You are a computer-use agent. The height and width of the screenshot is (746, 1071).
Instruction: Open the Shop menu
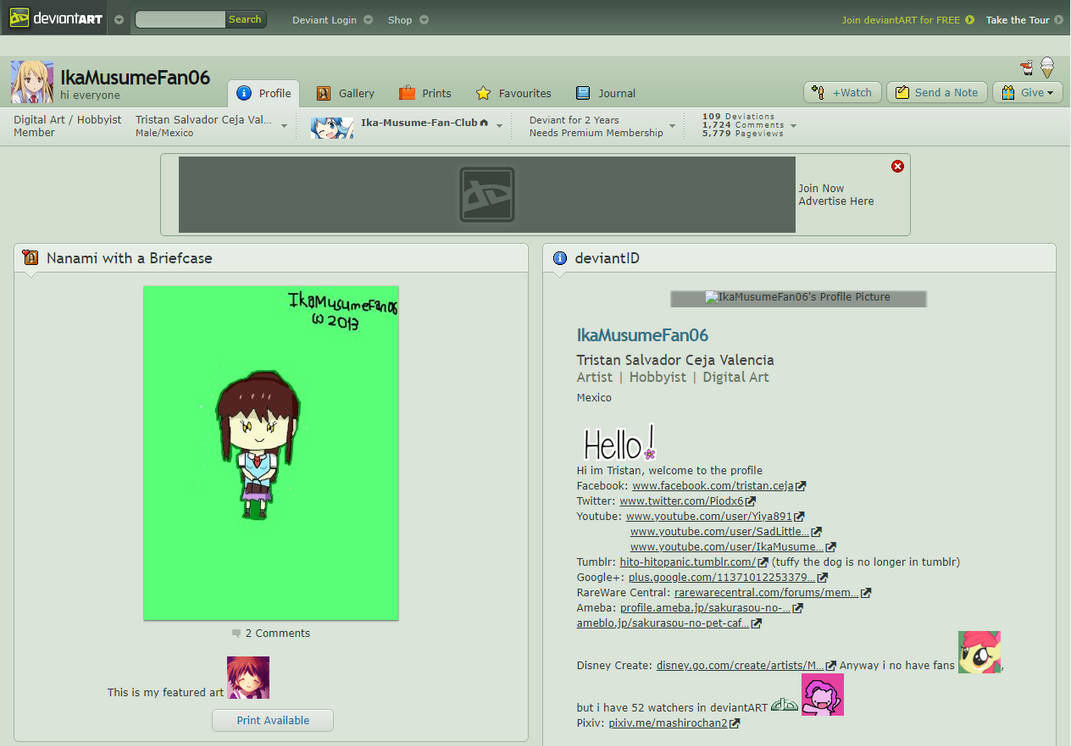point(400,20)
